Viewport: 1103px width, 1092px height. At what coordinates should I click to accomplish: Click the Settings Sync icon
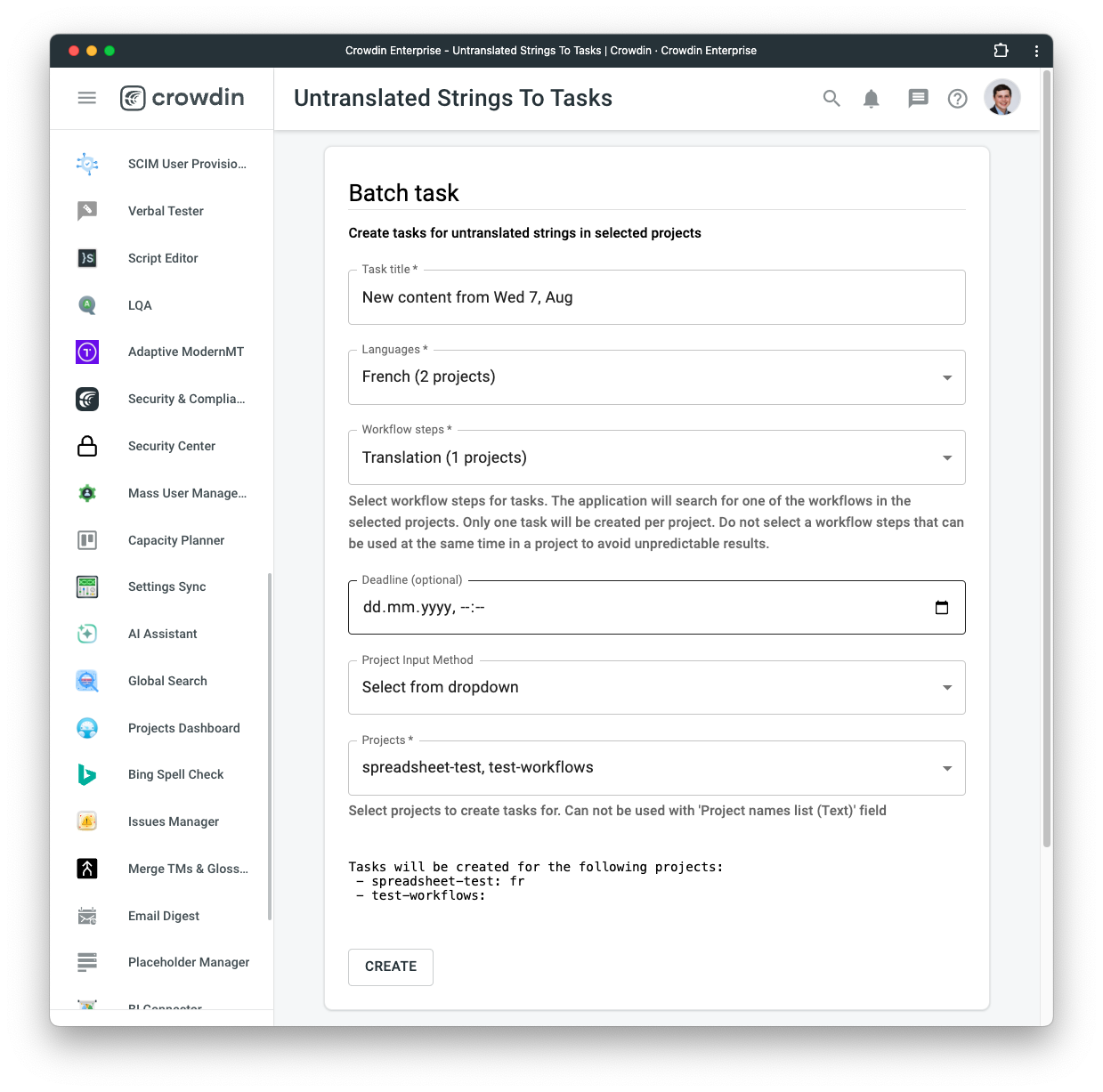click(87, 586)
